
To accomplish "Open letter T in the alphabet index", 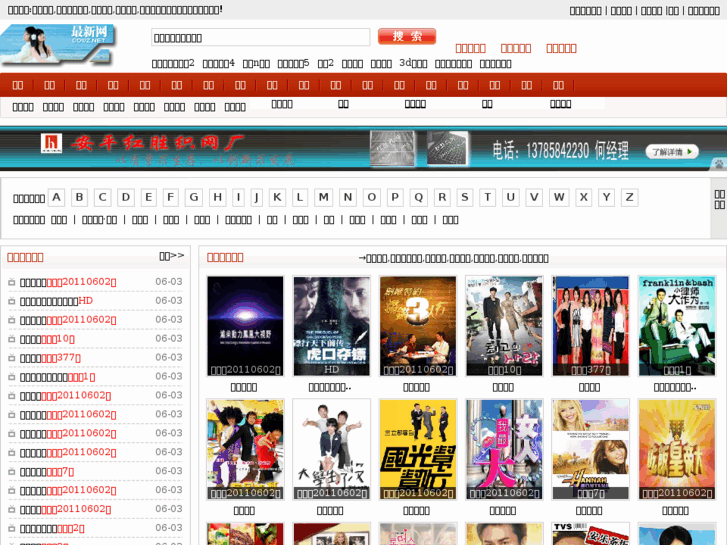I will (487, 198).
